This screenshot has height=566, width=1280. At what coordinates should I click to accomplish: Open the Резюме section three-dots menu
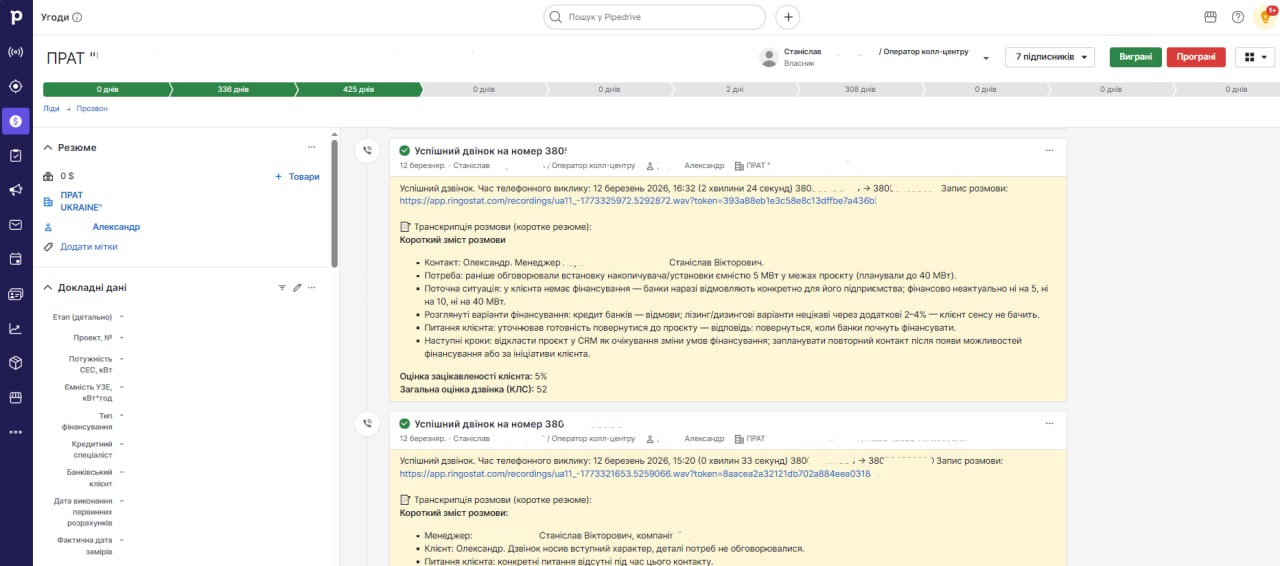[311, 147]
